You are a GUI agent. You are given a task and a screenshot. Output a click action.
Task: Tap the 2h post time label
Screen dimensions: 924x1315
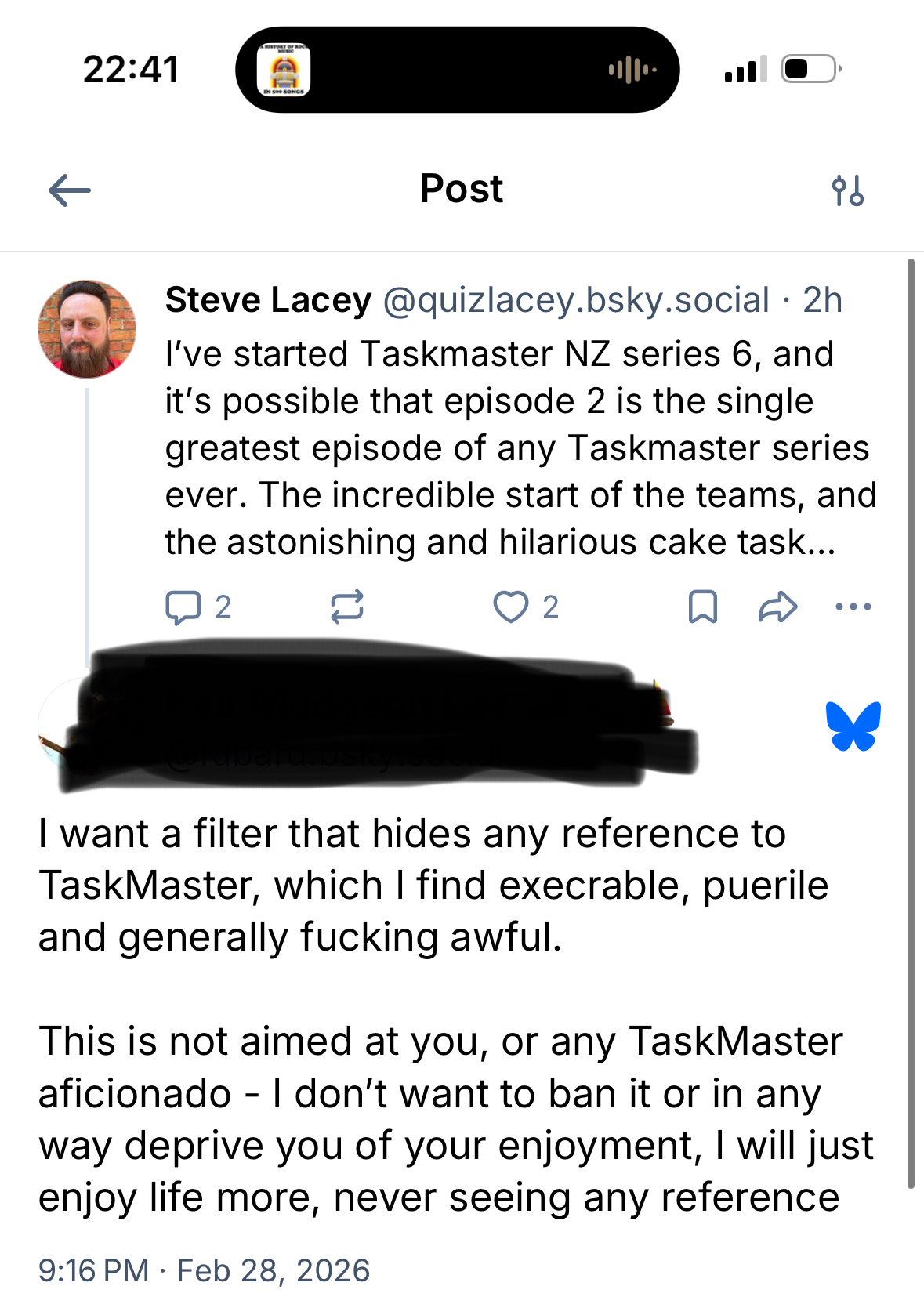822,300
